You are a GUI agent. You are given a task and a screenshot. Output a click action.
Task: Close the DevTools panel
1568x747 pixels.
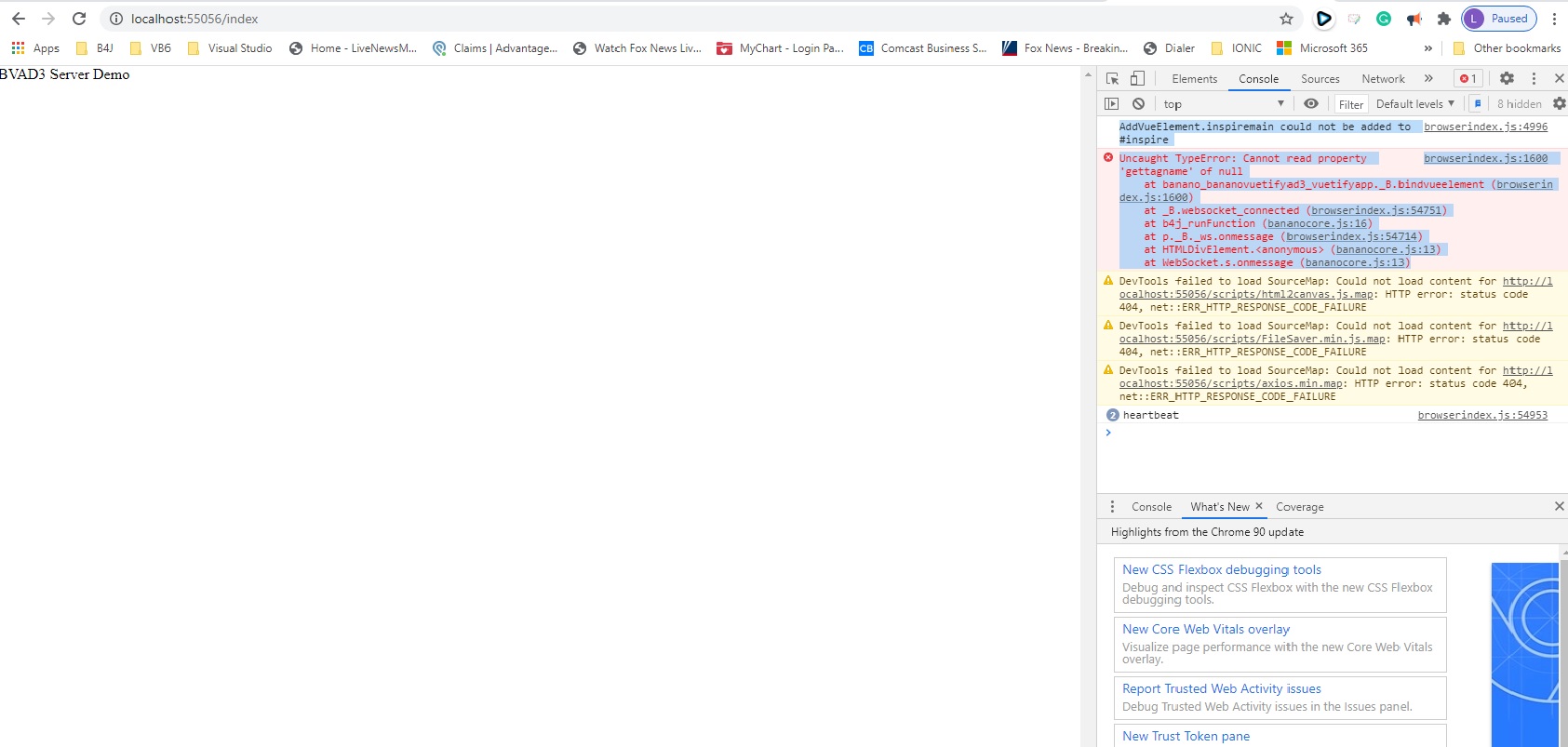[x=1560, y=78]
